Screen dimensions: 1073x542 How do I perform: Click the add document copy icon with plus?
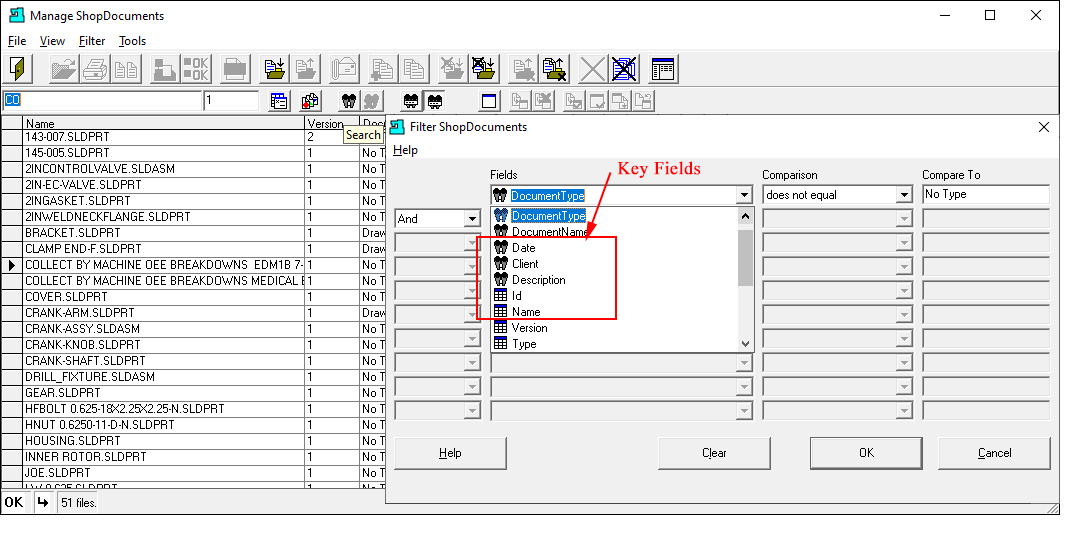coord(383,69)
